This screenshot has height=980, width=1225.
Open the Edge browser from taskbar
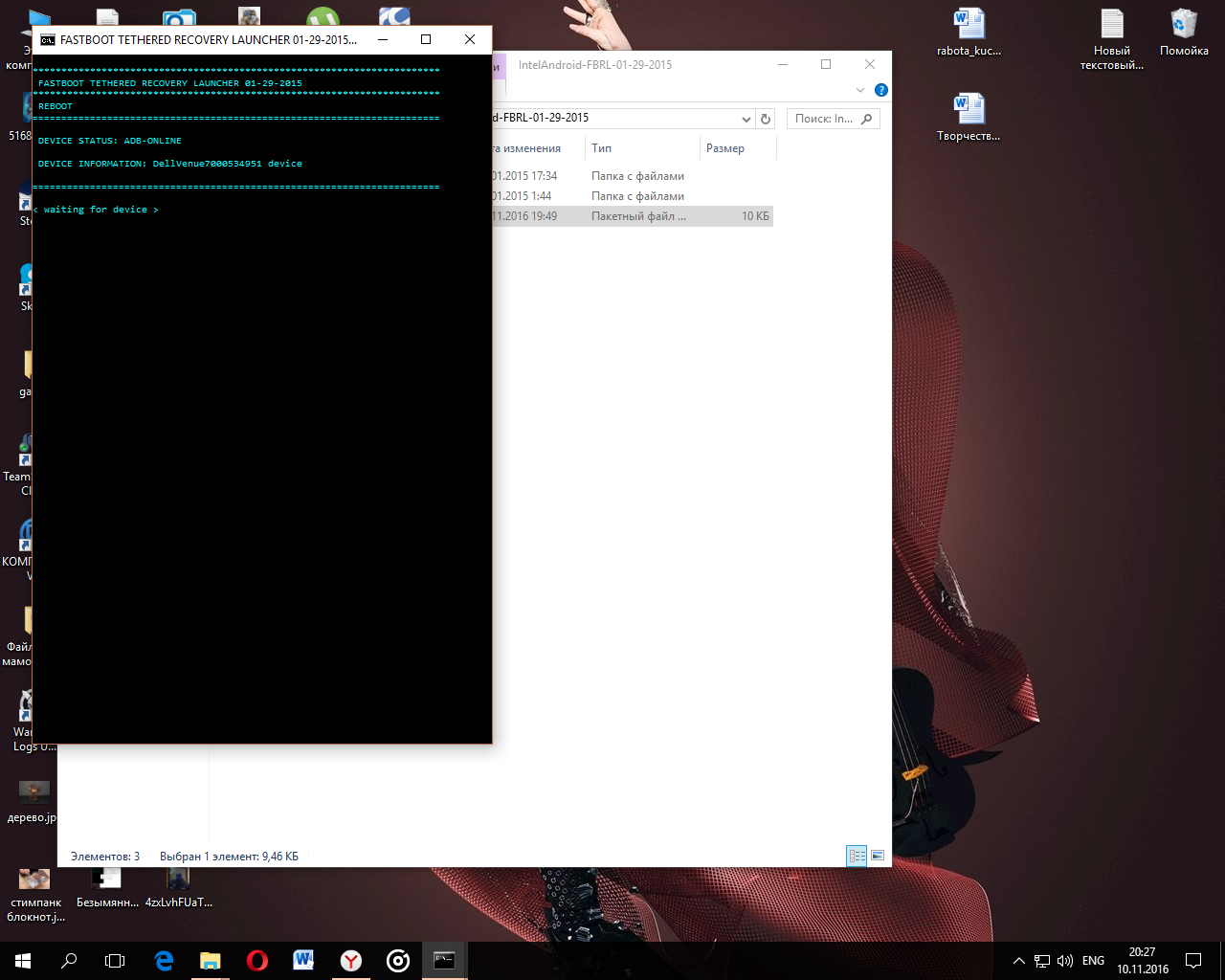[x=164, y=961]
